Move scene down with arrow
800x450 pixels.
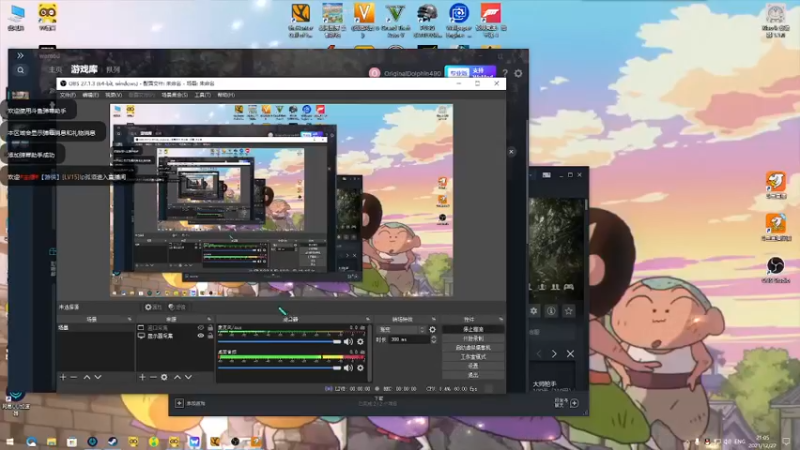tap(98, 377)
